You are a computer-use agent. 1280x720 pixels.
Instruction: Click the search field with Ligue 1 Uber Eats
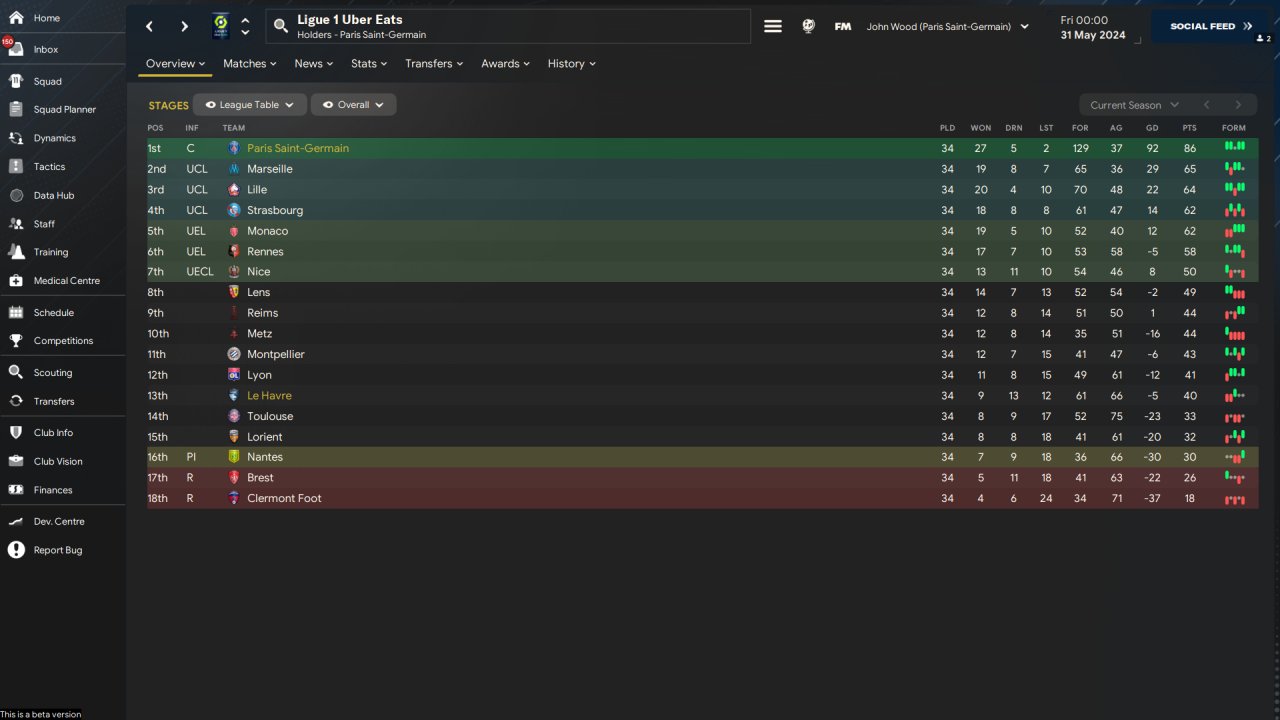508,27
